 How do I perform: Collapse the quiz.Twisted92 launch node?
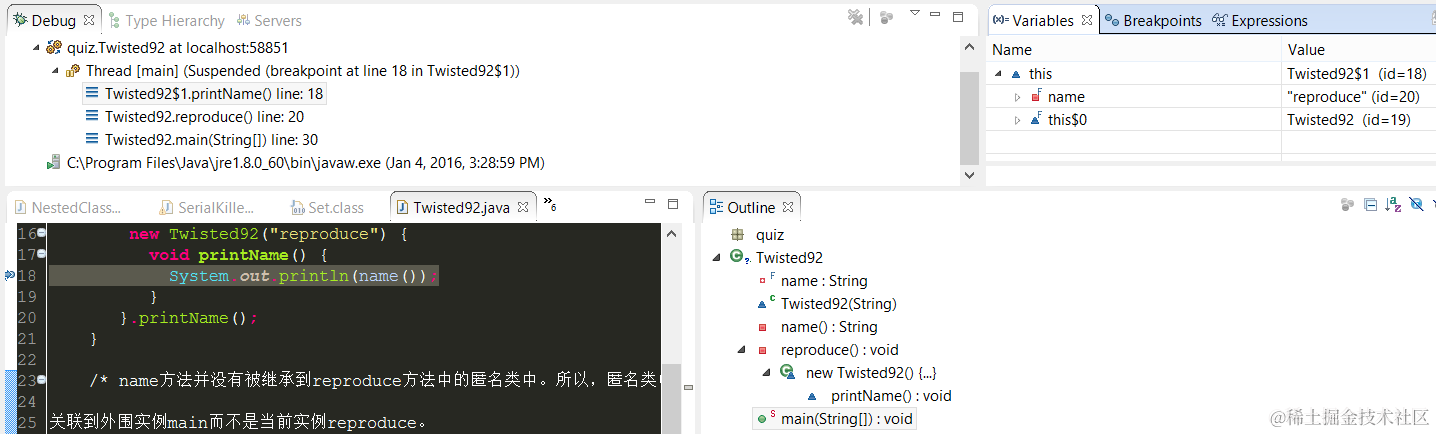click(x=36, y=47)
